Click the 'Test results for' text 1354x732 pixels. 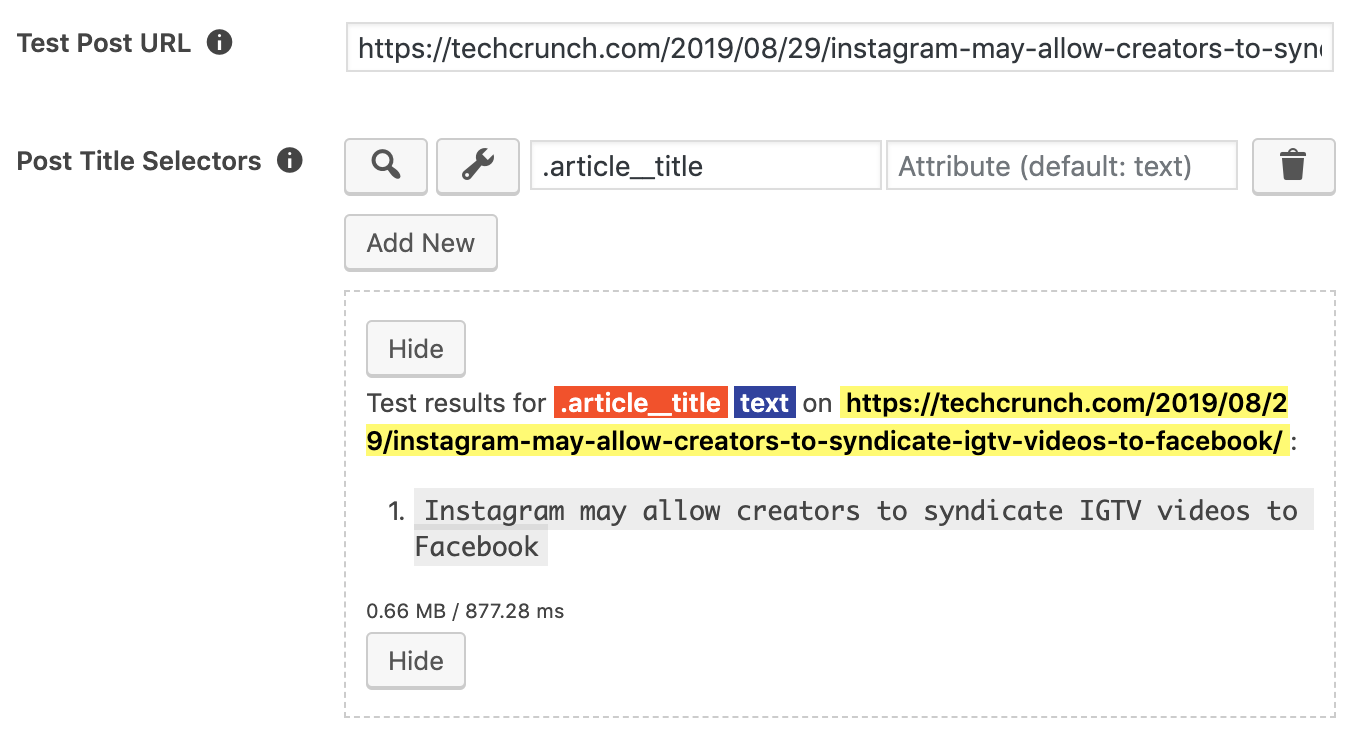(x=456, y=403)
